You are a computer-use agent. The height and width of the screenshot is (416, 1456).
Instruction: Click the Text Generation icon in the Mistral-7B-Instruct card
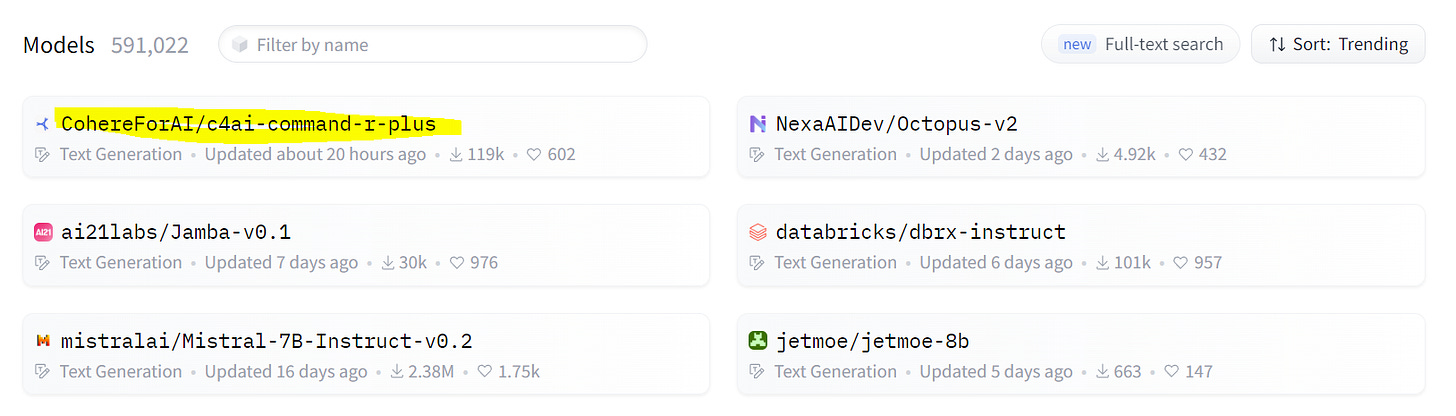[x=42, y=372]
